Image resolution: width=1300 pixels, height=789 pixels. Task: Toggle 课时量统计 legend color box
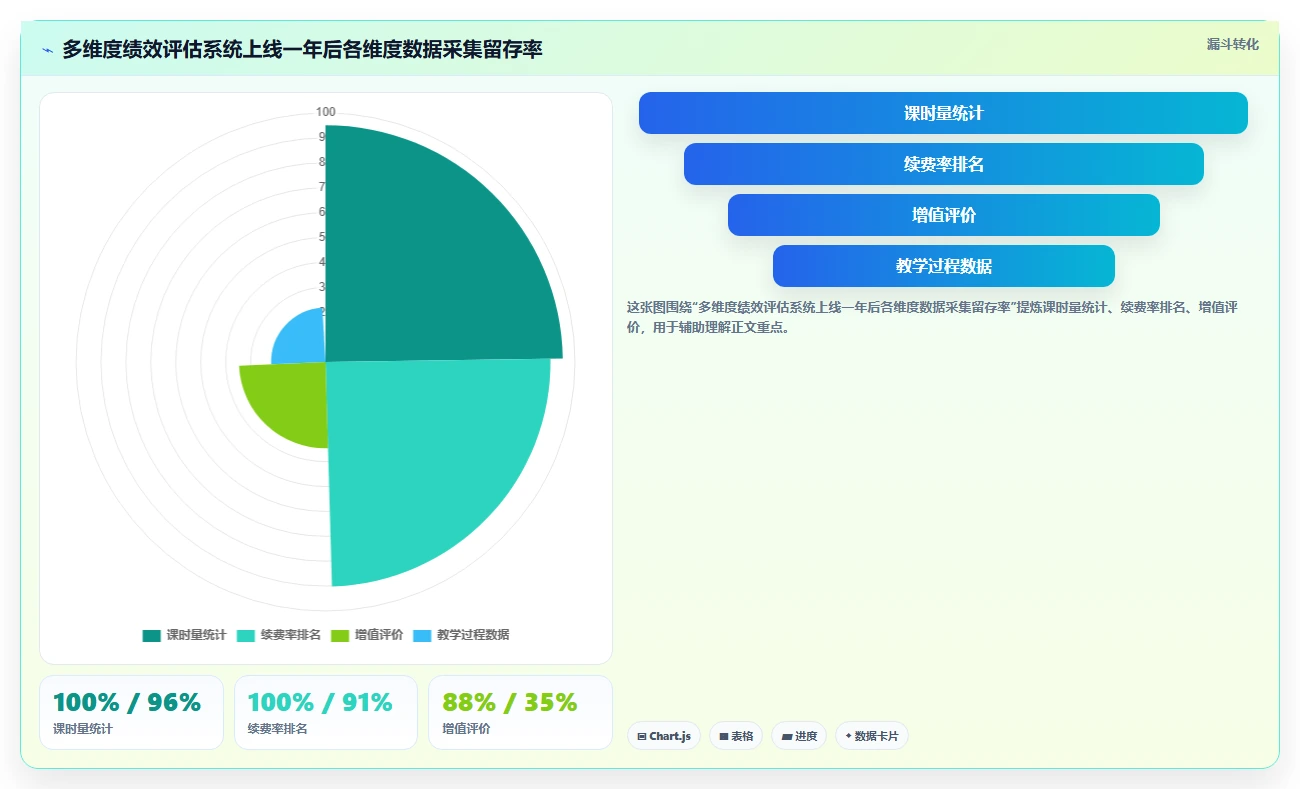pos(152,635)
